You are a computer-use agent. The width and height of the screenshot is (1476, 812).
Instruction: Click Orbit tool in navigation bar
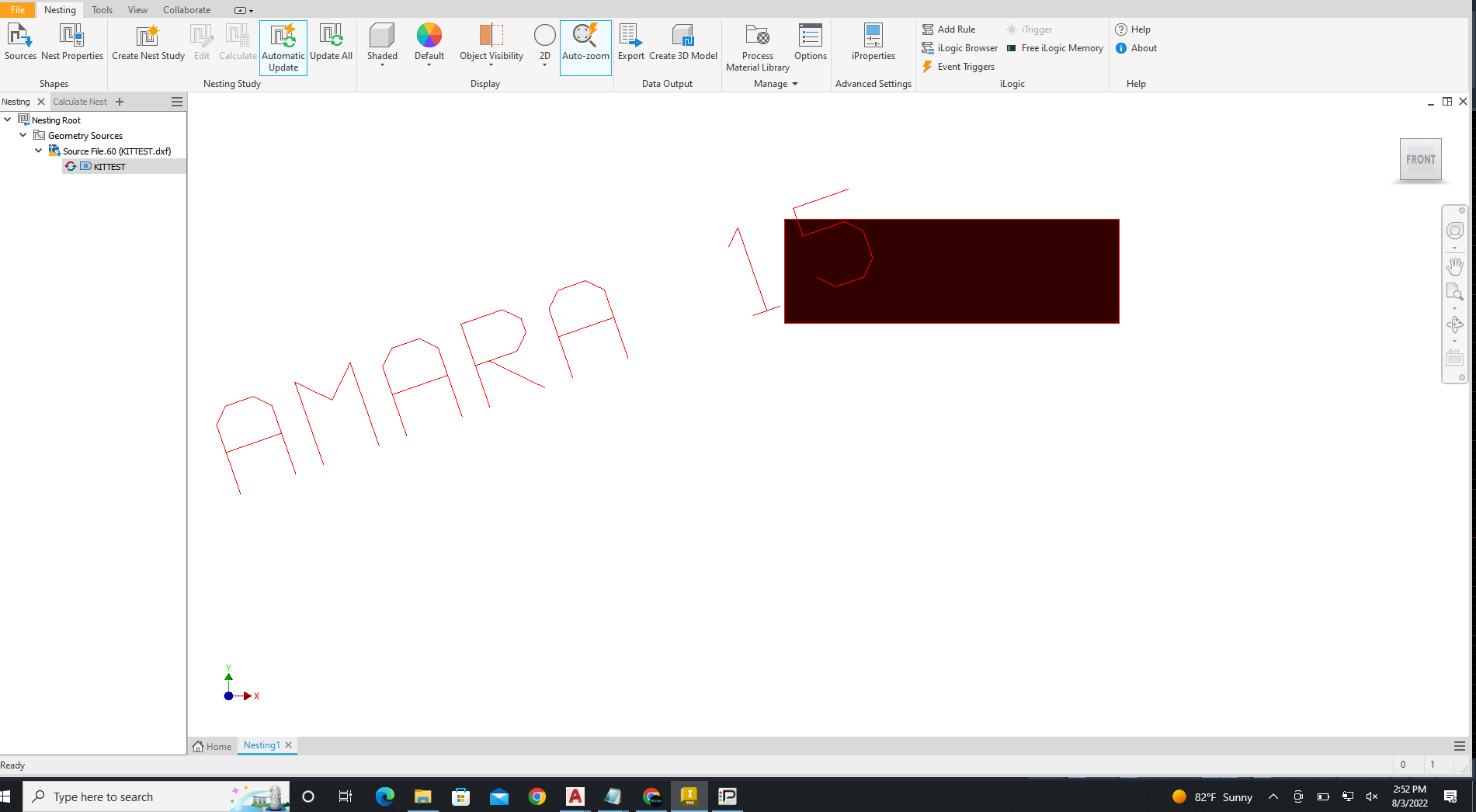(1454, 324)
